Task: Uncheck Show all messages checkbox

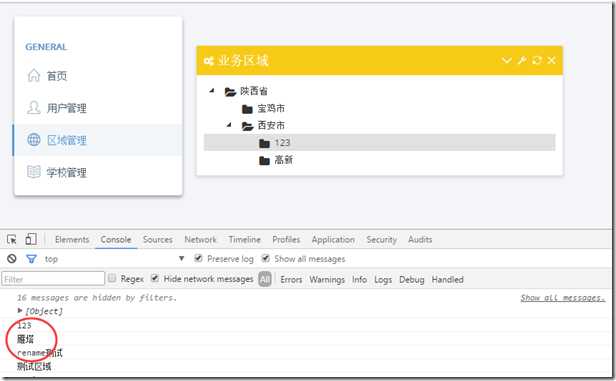Action: coord(266,258)
